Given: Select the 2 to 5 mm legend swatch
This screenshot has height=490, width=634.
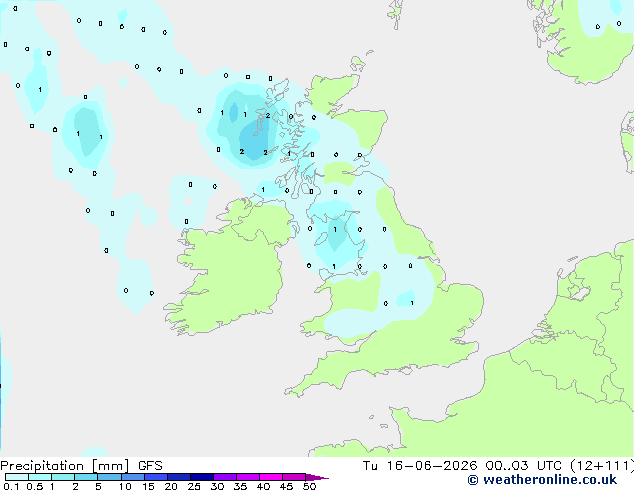Looking at the screenshot, I should tap(86, 477).
